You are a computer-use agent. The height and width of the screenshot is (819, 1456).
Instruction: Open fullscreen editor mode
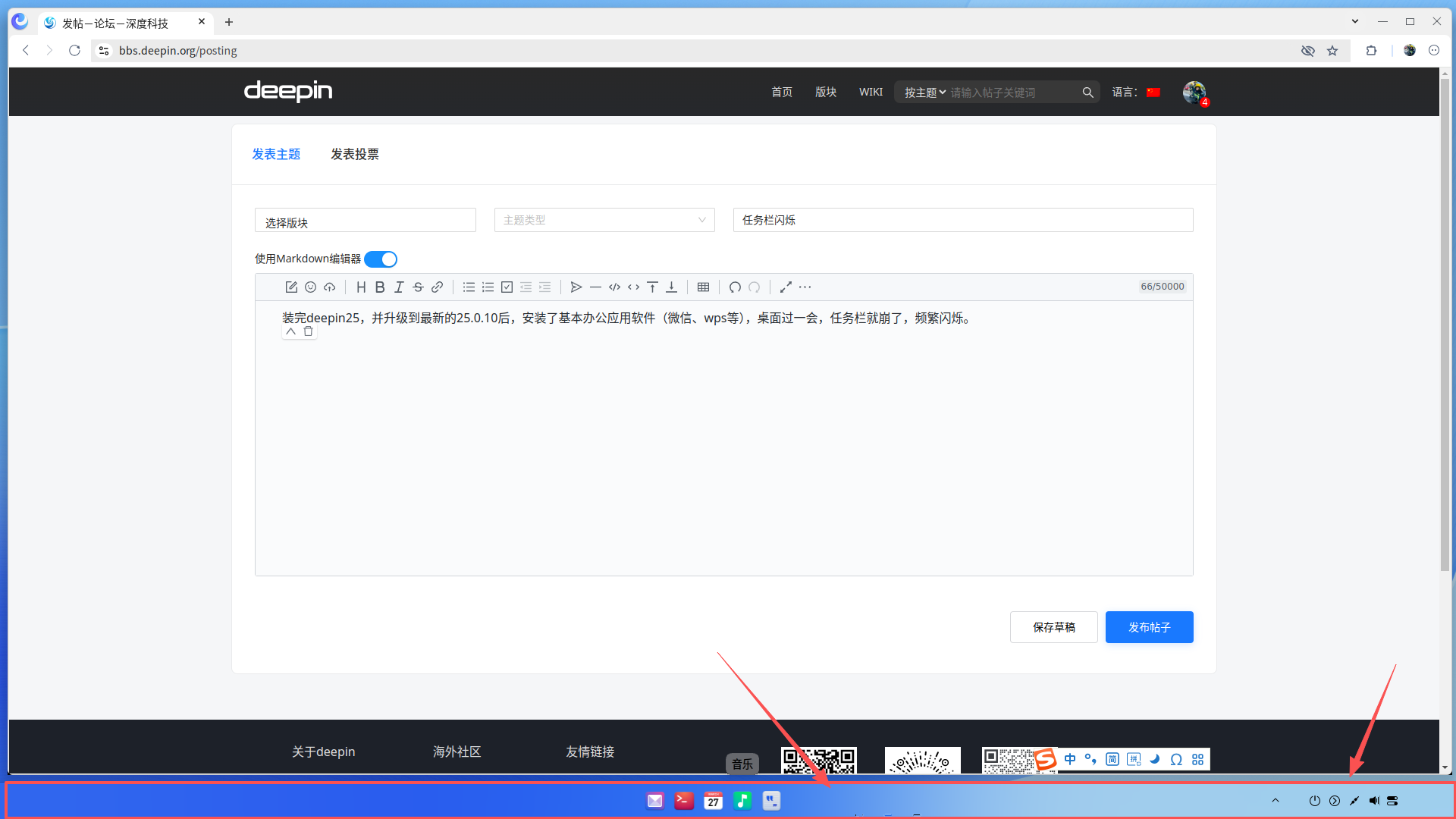pyautogui.click(x=786, y=287)
